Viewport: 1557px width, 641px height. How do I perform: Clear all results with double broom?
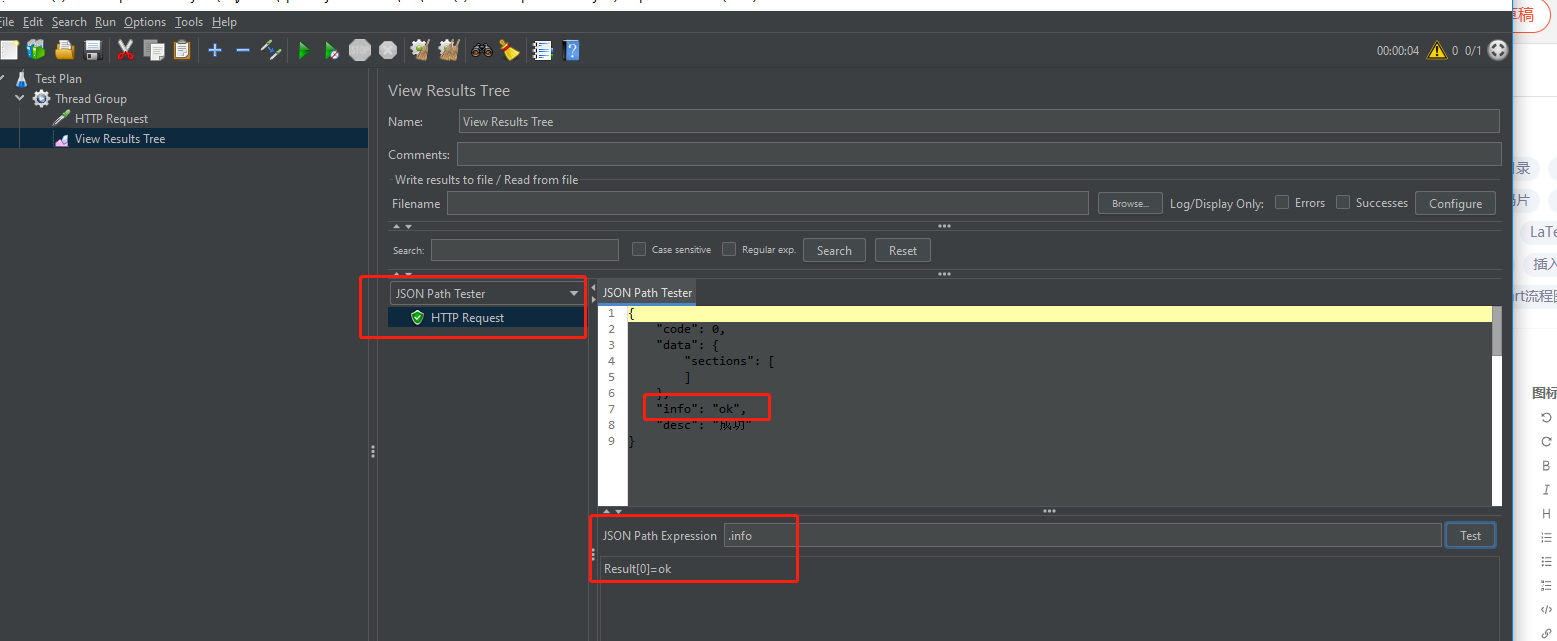[449, 50]
